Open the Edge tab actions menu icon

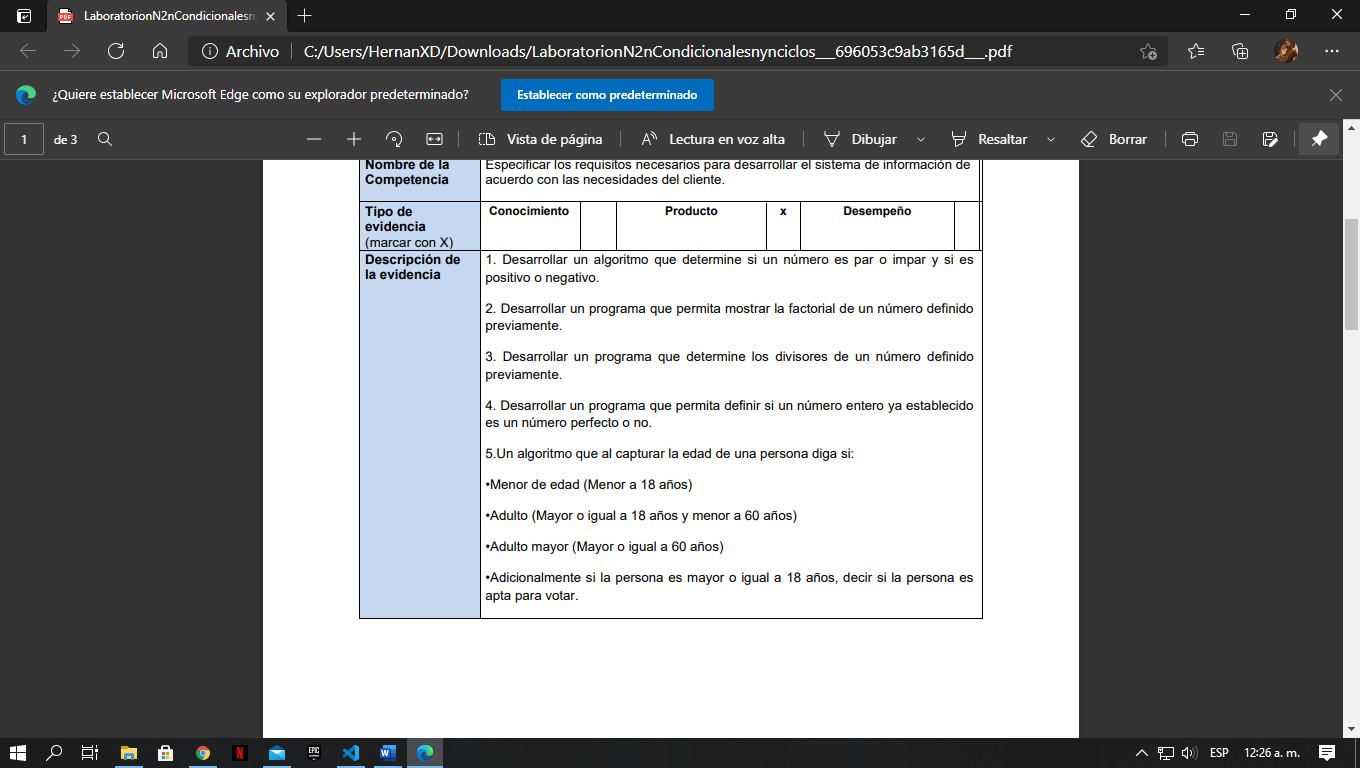click(24, 16)
